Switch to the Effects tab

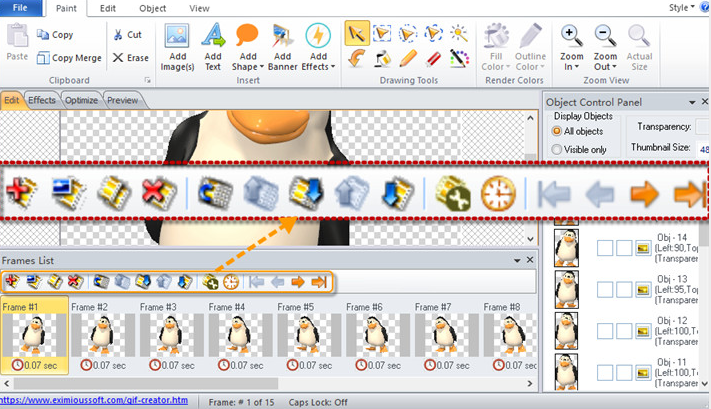pos(42,100)
